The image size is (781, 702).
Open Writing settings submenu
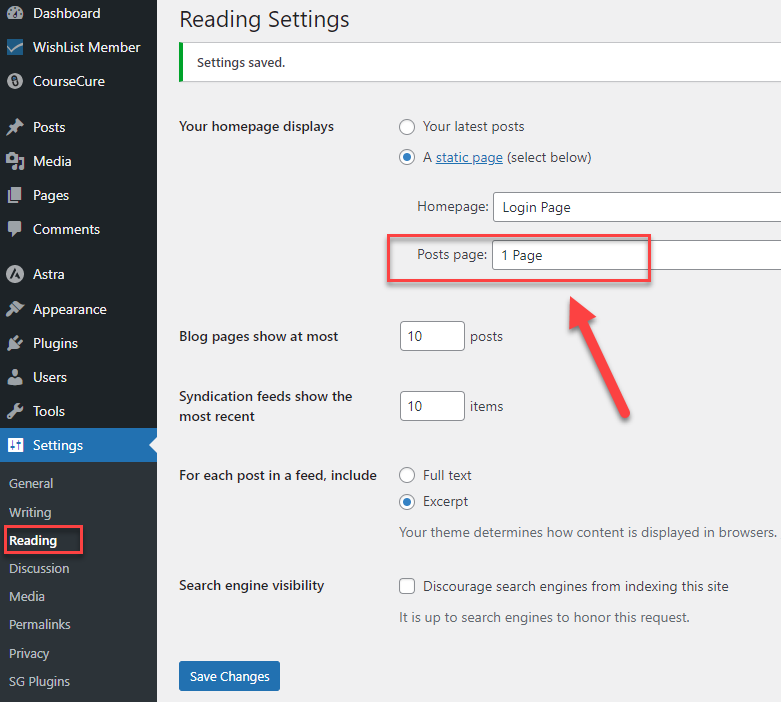tap(30, 512)
